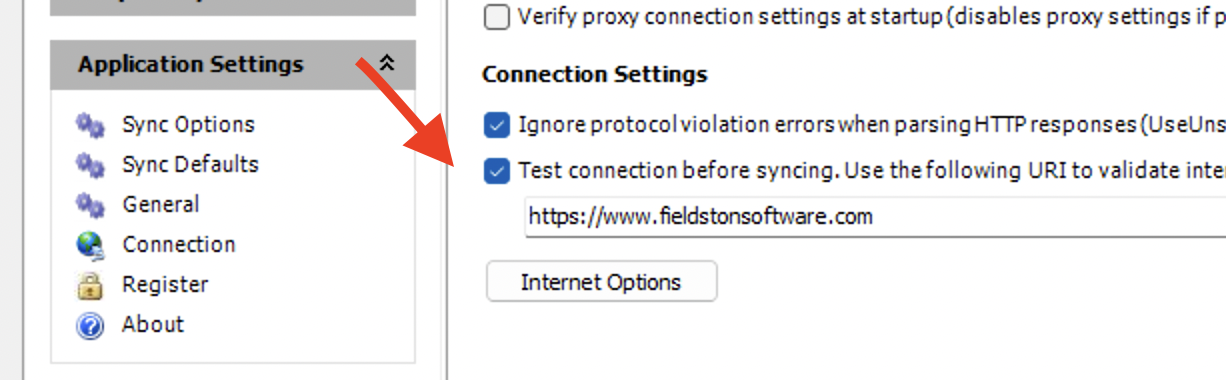Click the globe icon for Connection
1226x380 pixels.
(90, 245)
